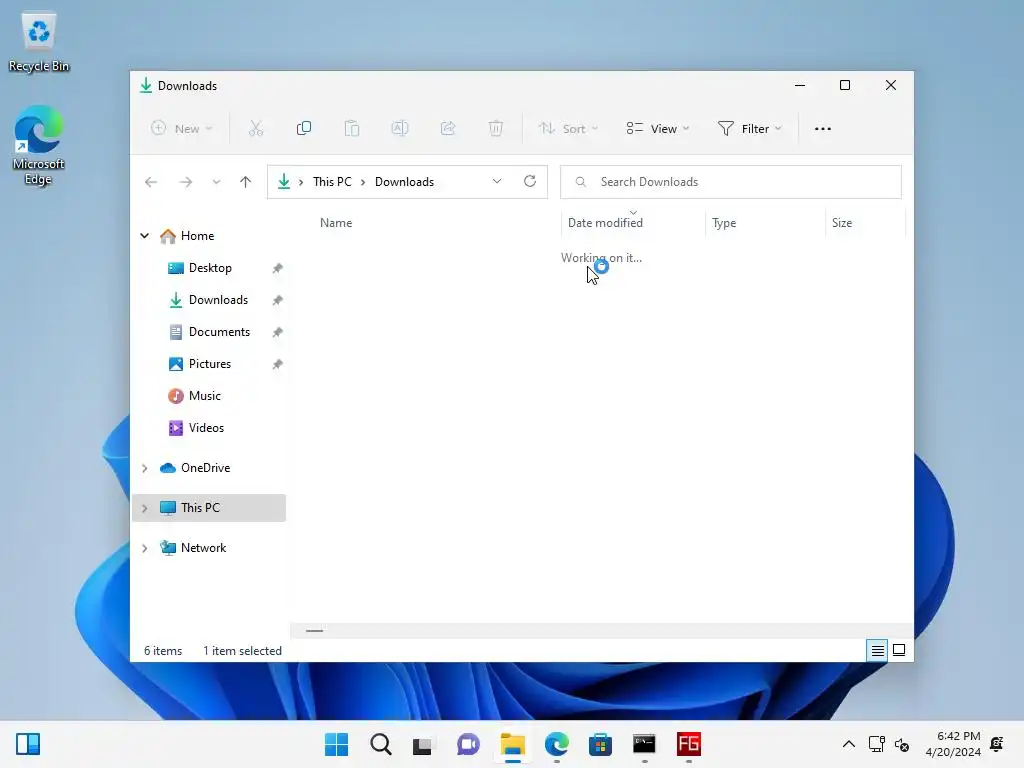
Task: Click the Delete trash icon
Action: (496, 129)
